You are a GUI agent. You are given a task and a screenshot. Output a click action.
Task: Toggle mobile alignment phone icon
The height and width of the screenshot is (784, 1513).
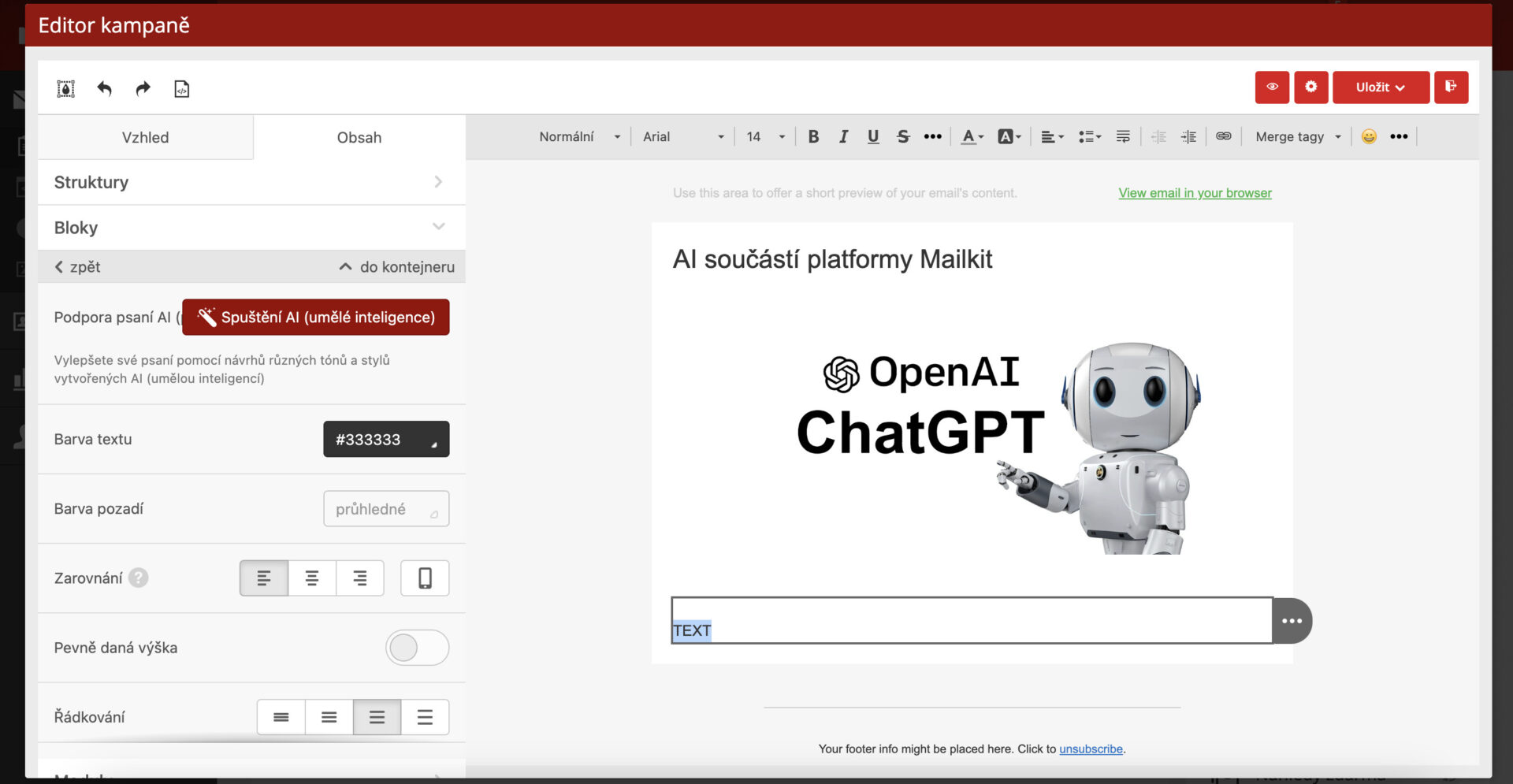[425, 578]
